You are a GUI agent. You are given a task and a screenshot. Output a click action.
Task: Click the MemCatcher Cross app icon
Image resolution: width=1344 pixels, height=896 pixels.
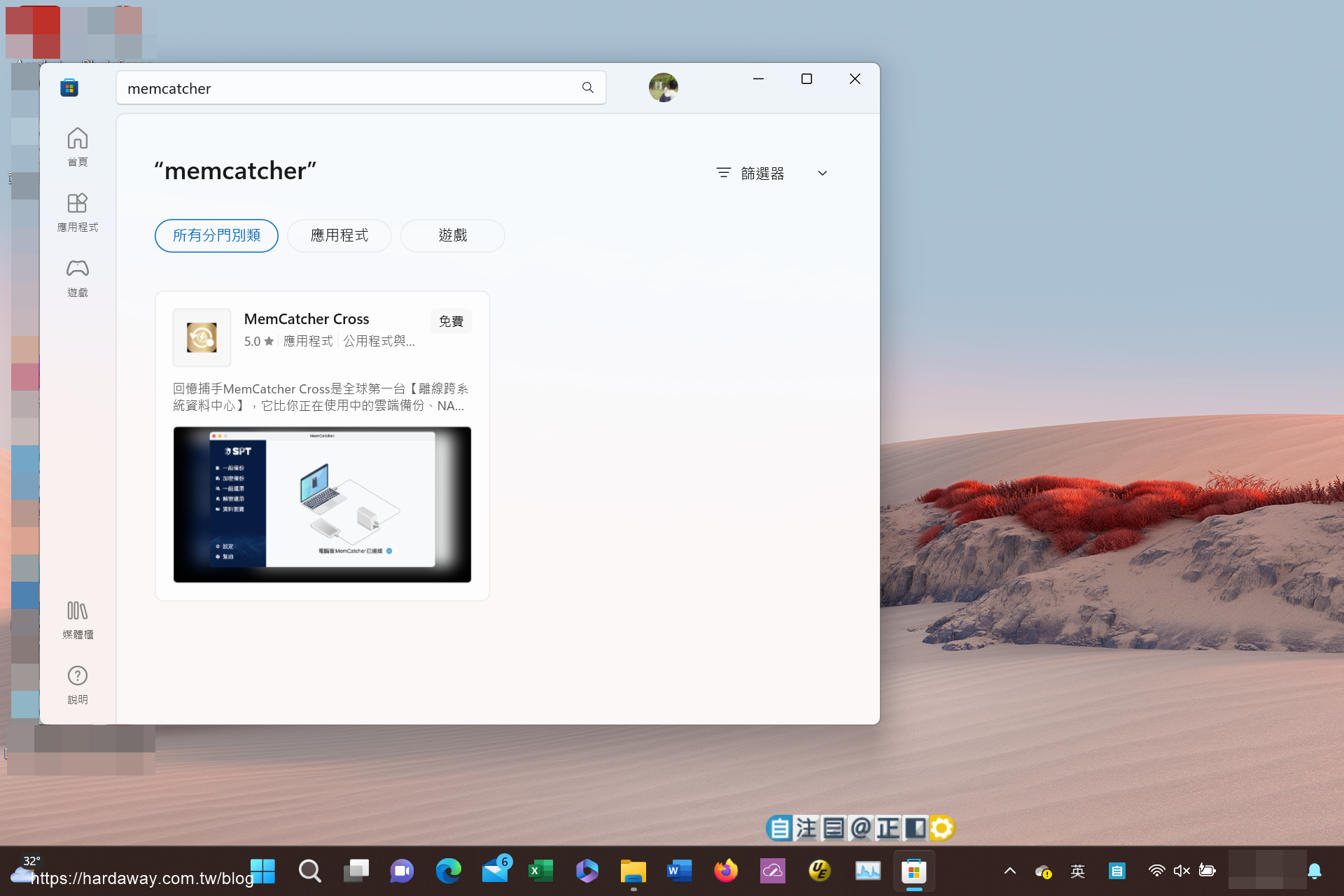coord(202,337)
